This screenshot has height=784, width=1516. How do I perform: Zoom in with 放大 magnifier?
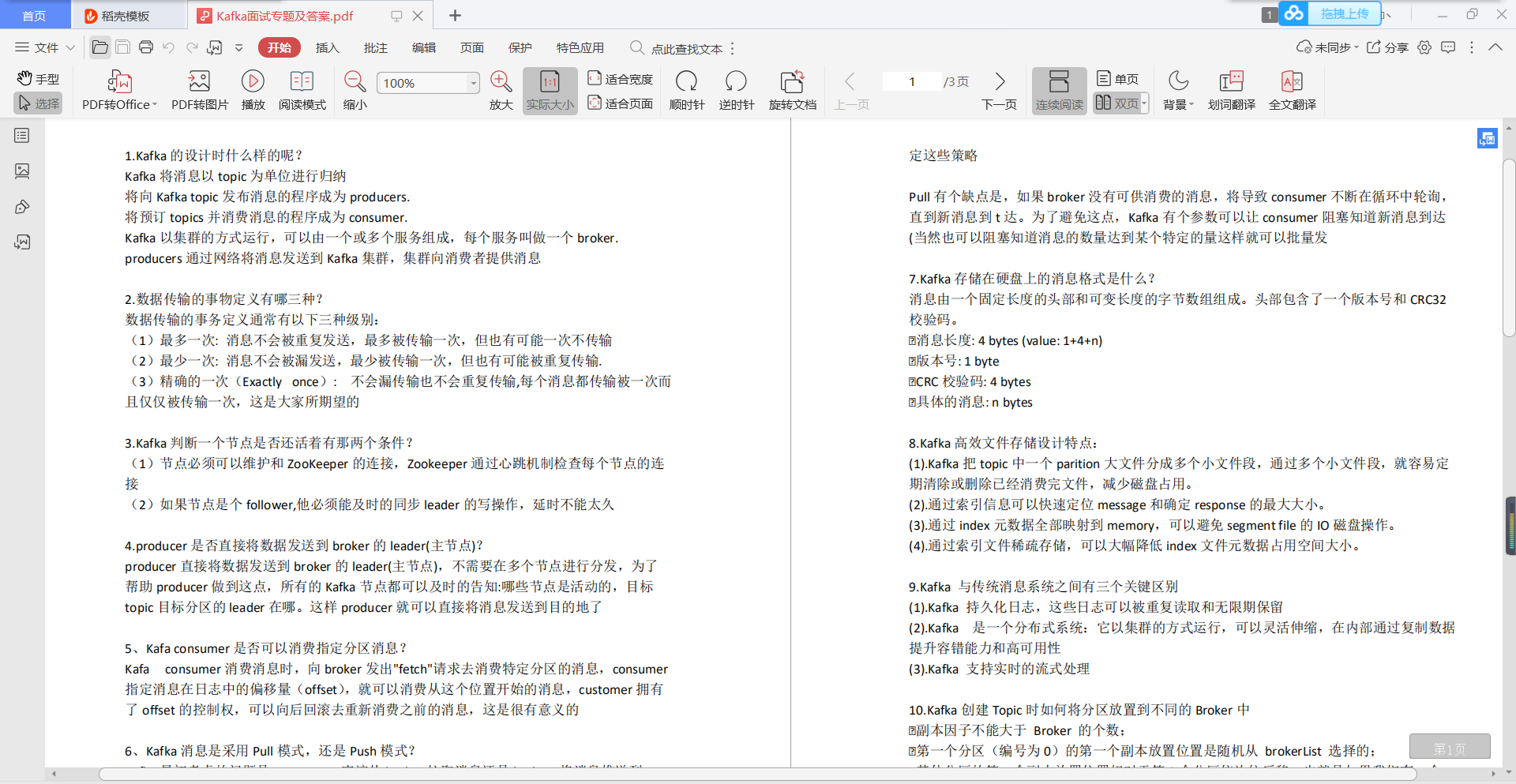coord(501,91)
